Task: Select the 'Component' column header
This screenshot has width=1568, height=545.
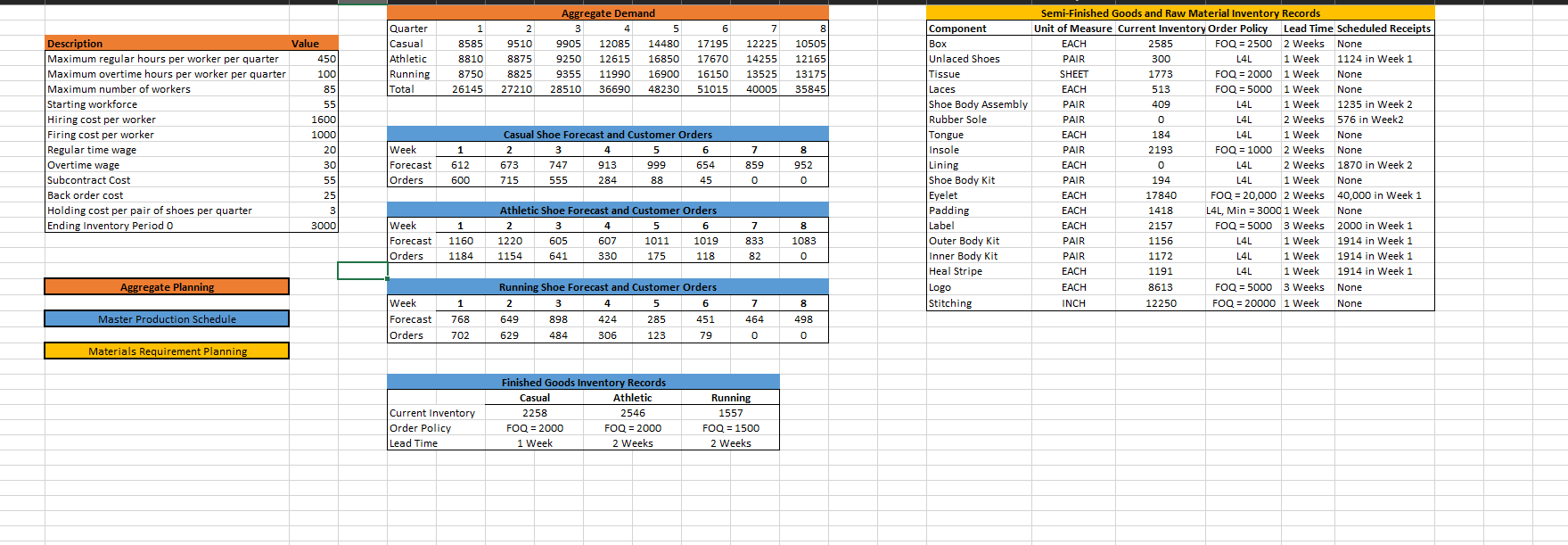Action: pyautogui.click(x=980, y=29)
